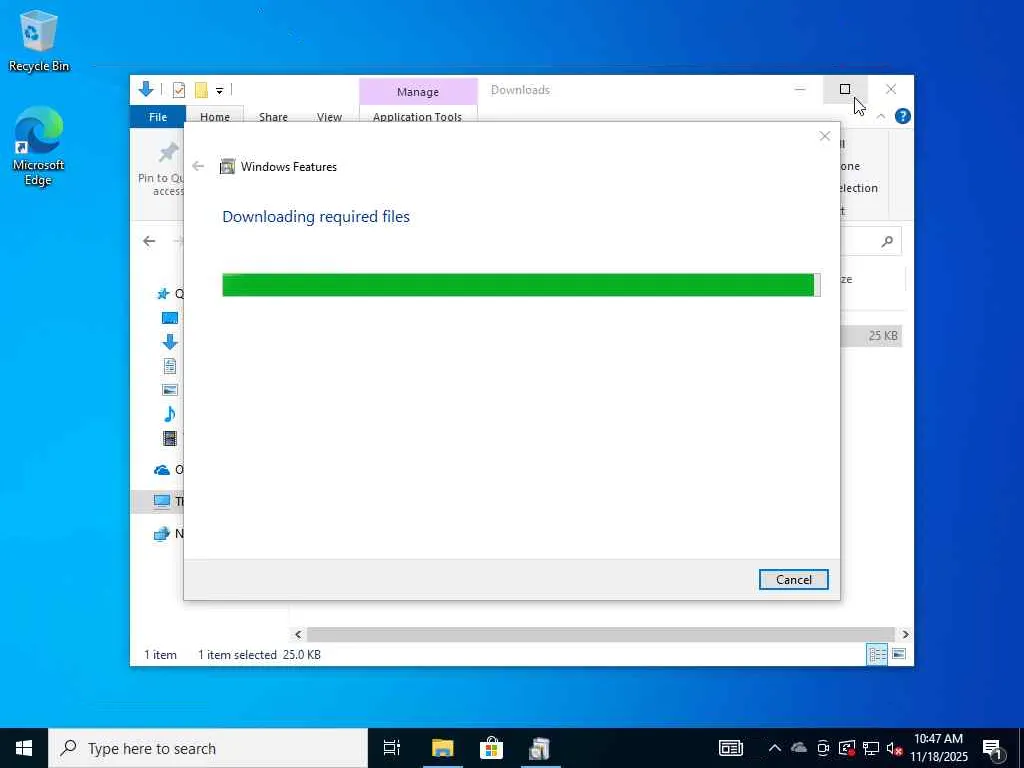Click the muted volume tray icon
Viewport: 1024px width, 768px height.
point(894,749)
